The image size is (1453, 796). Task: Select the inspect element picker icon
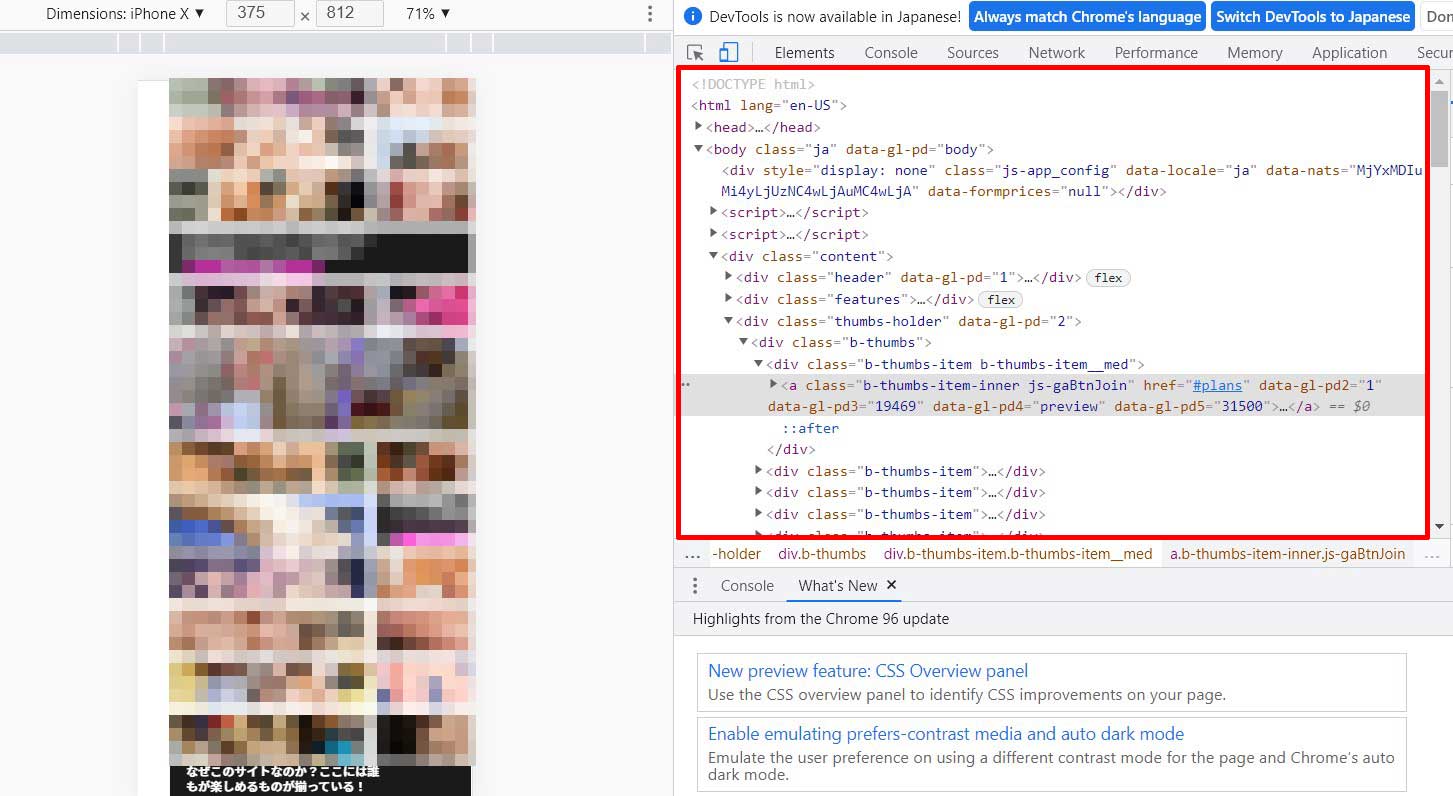tap(695, 53)
